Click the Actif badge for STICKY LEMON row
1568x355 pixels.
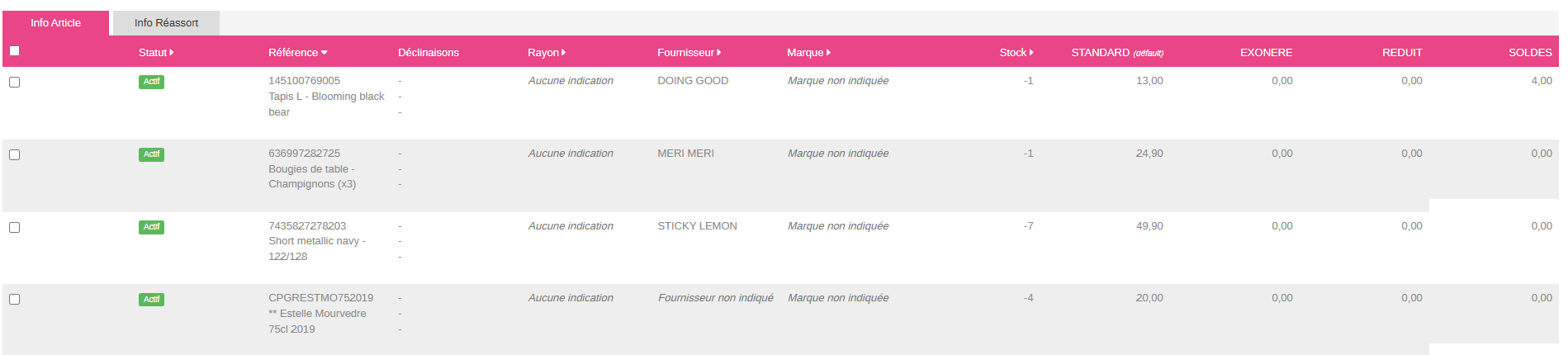pos(151,227)
